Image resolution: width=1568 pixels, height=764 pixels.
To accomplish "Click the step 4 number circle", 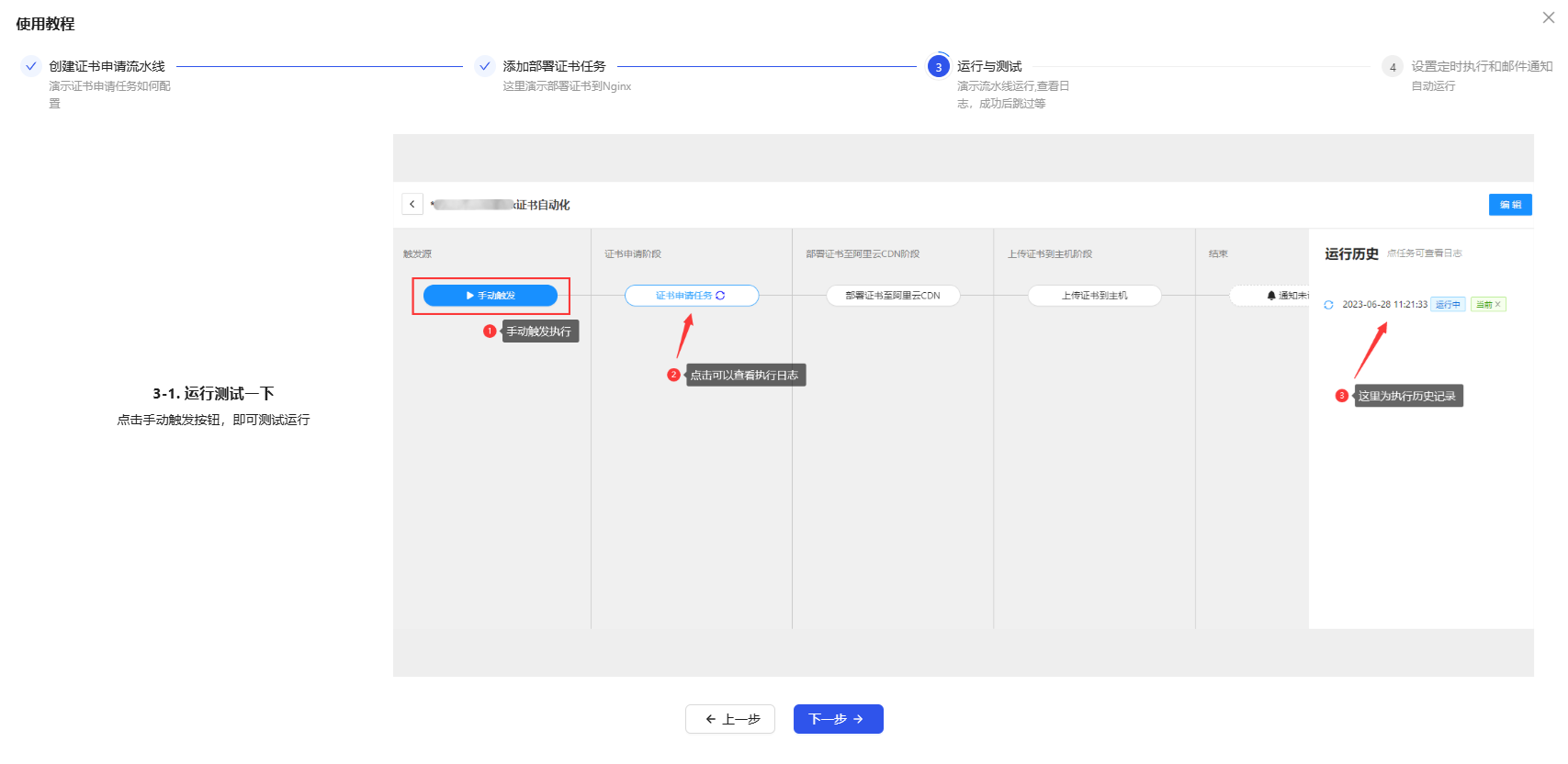I will point(1393,67).
